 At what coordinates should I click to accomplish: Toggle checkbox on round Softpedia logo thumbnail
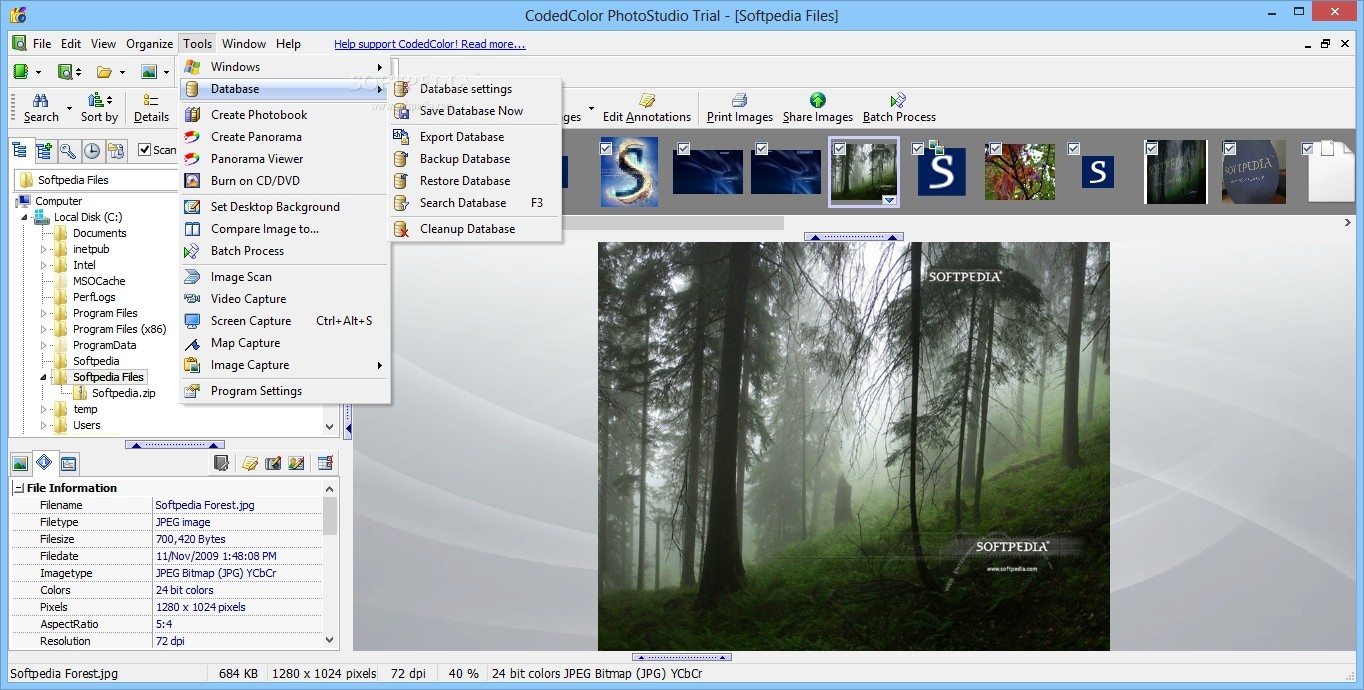1230,148
